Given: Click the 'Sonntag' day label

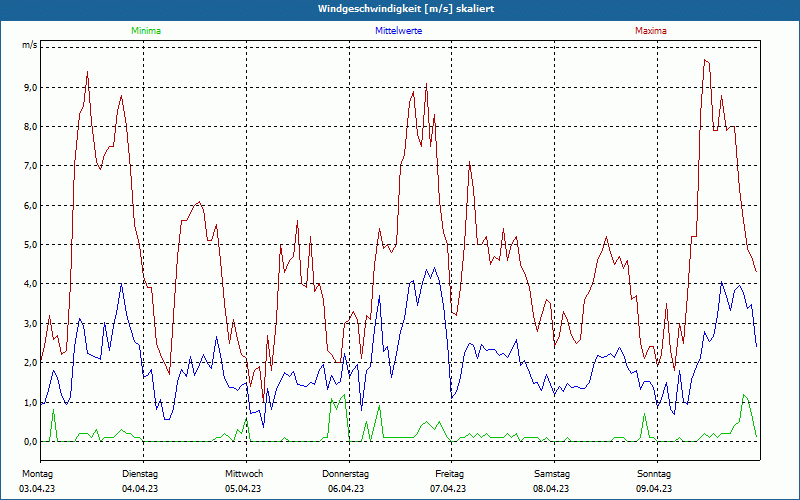Looking at the screenshot, I should coord(654,474).
